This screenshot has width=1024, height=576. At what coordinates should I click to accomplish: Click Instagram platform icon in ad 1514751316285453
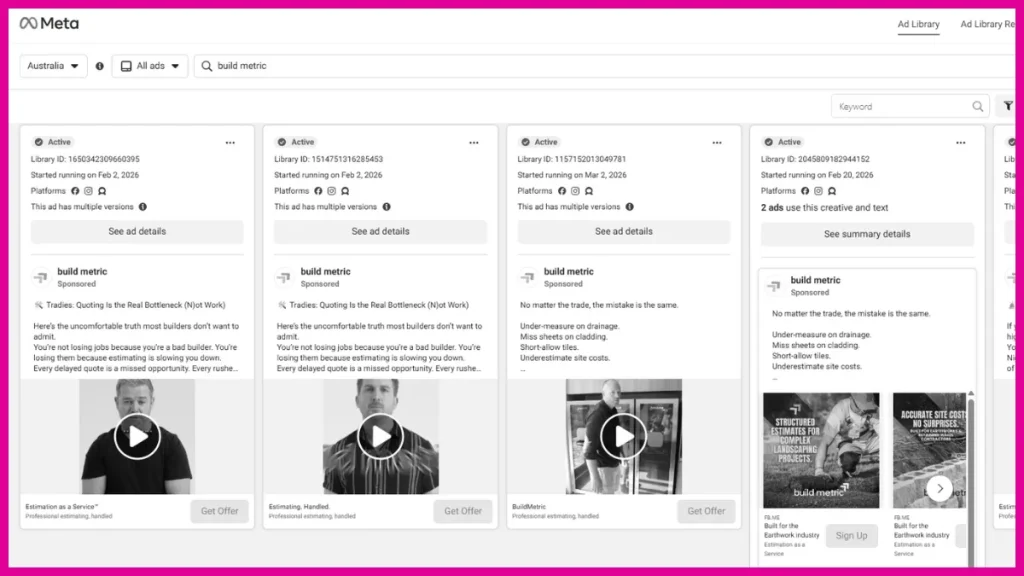332,191
